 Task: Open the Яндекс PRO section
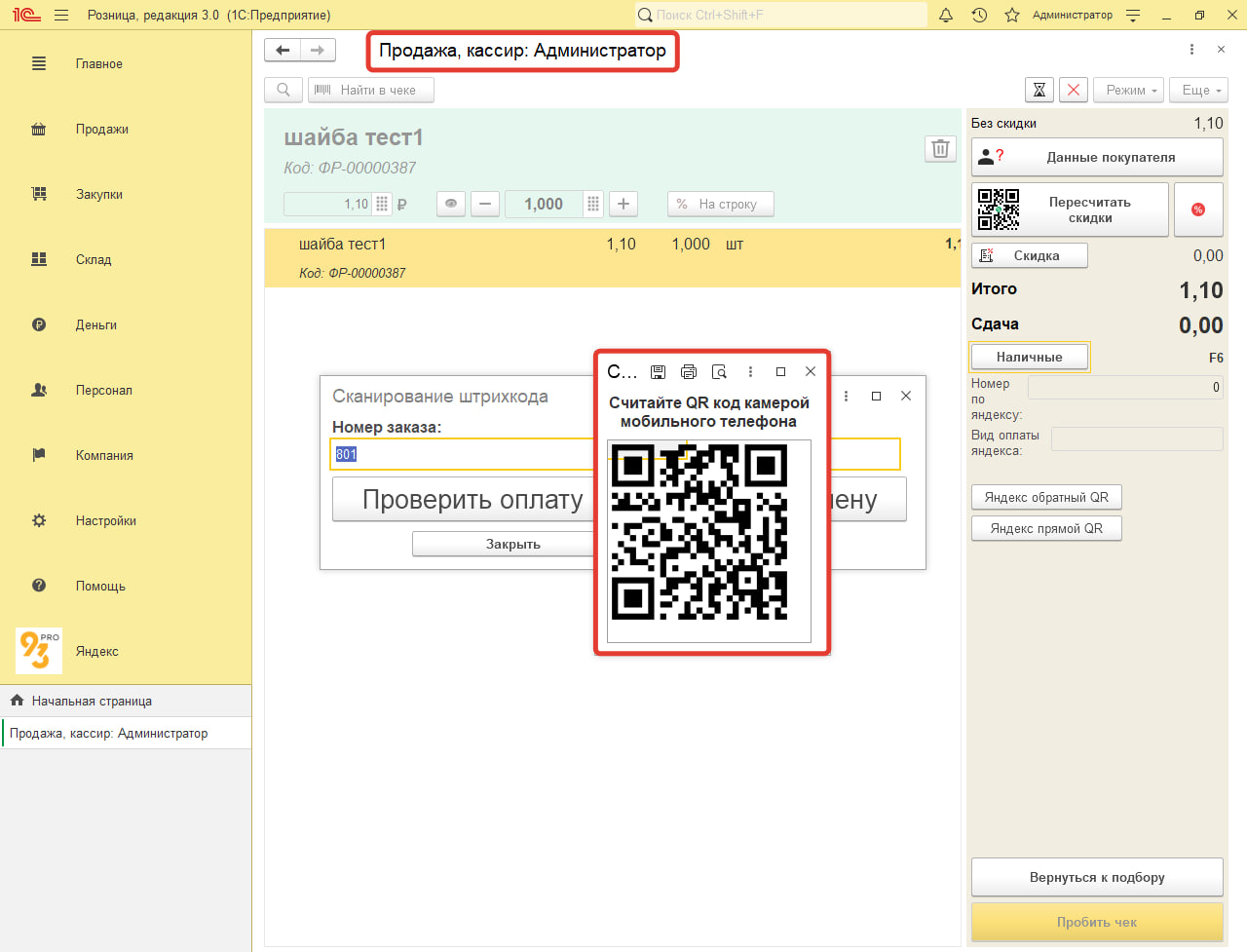point(126,651)
